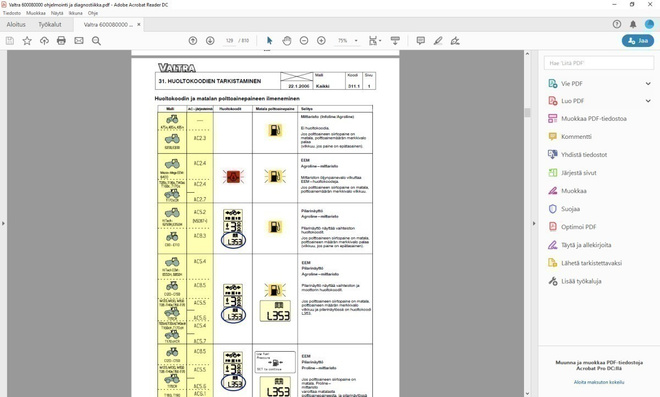Image resolution: width=660 pixels, height=397 pixels.
Task: Go to the next page arrow
Action: (210, 41)
